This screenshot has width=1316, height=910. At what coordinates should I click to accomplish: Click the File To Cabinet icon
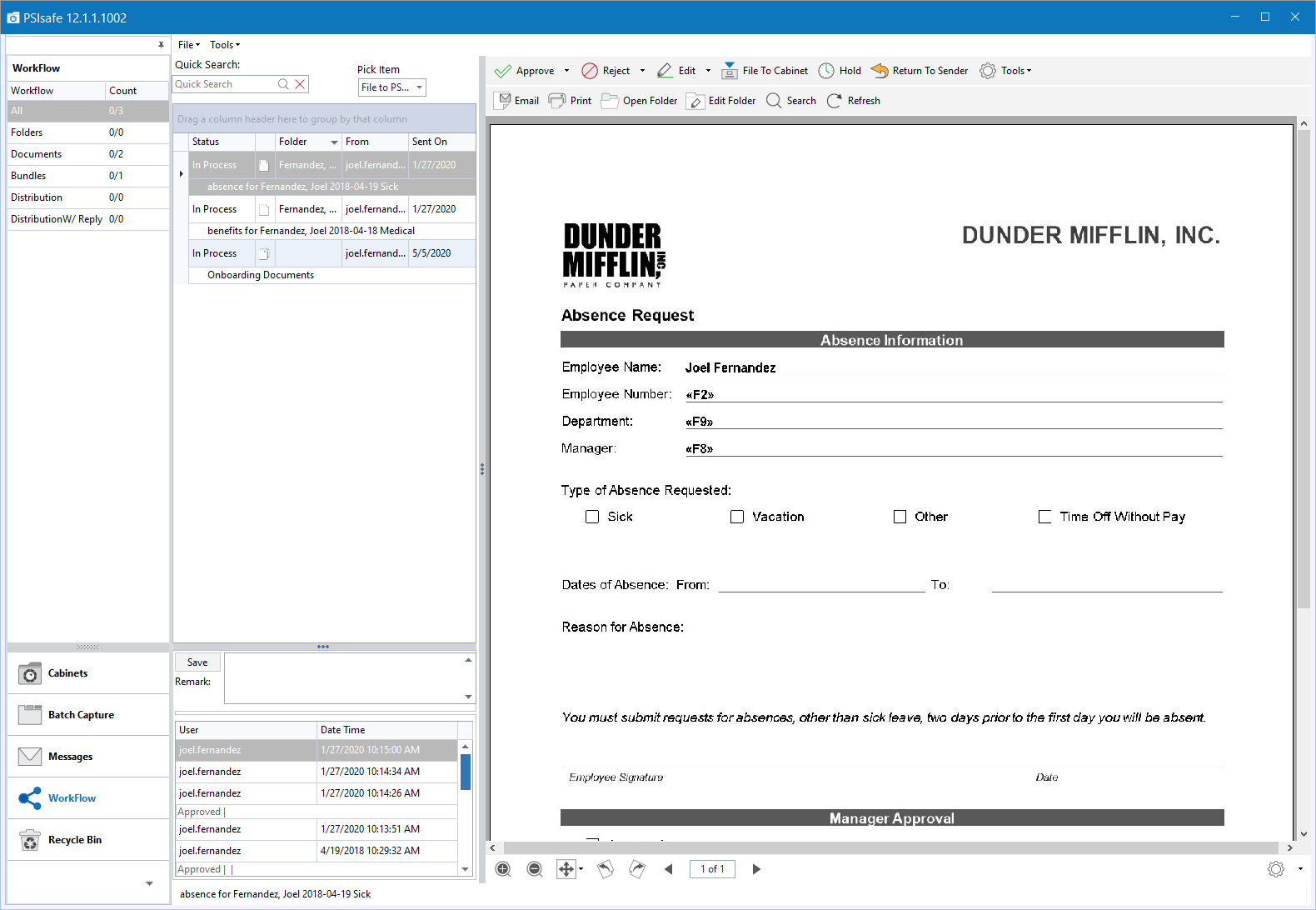coord(730,71)
